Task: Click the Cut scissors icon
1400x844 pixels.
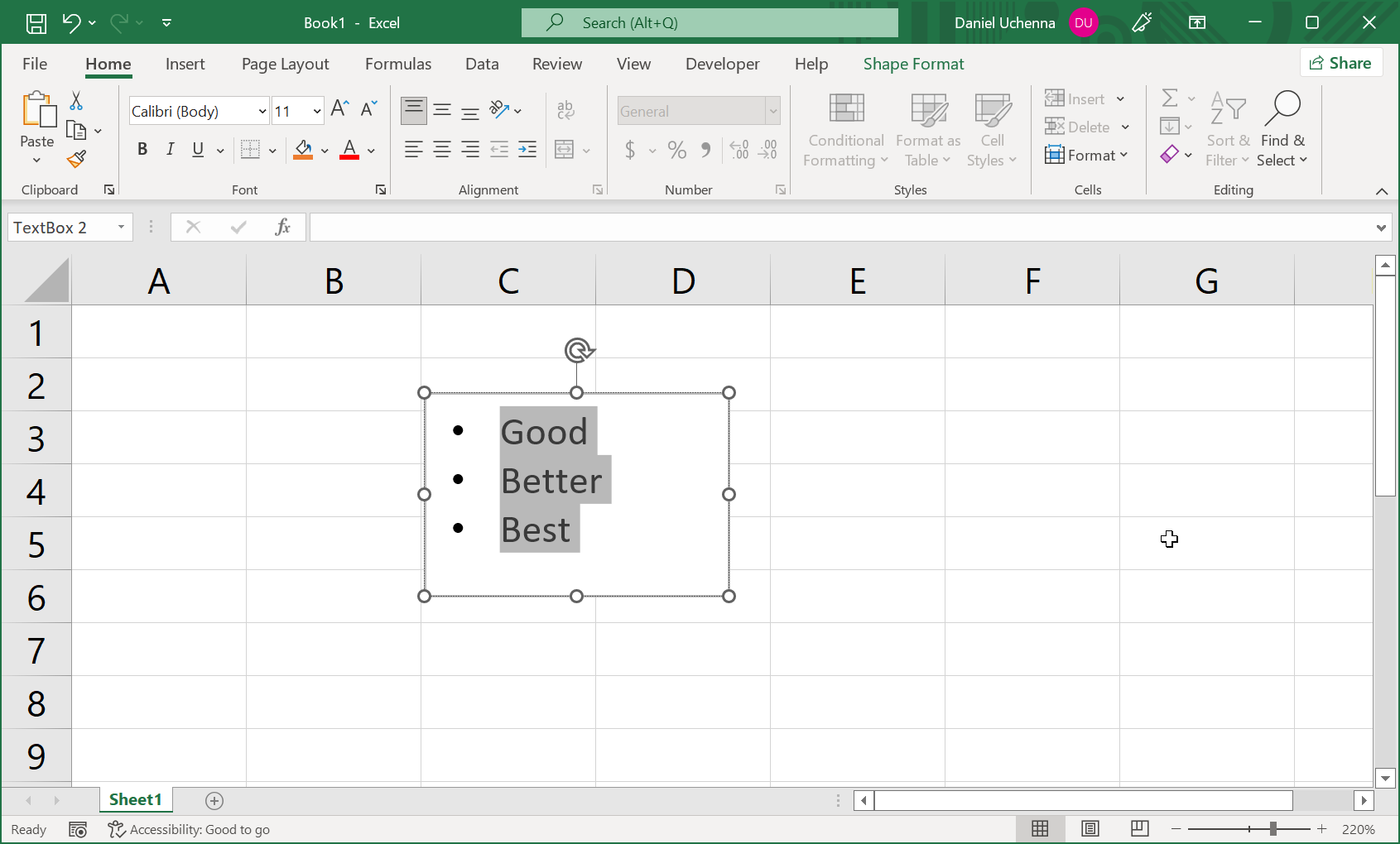Action: point(76,101)
